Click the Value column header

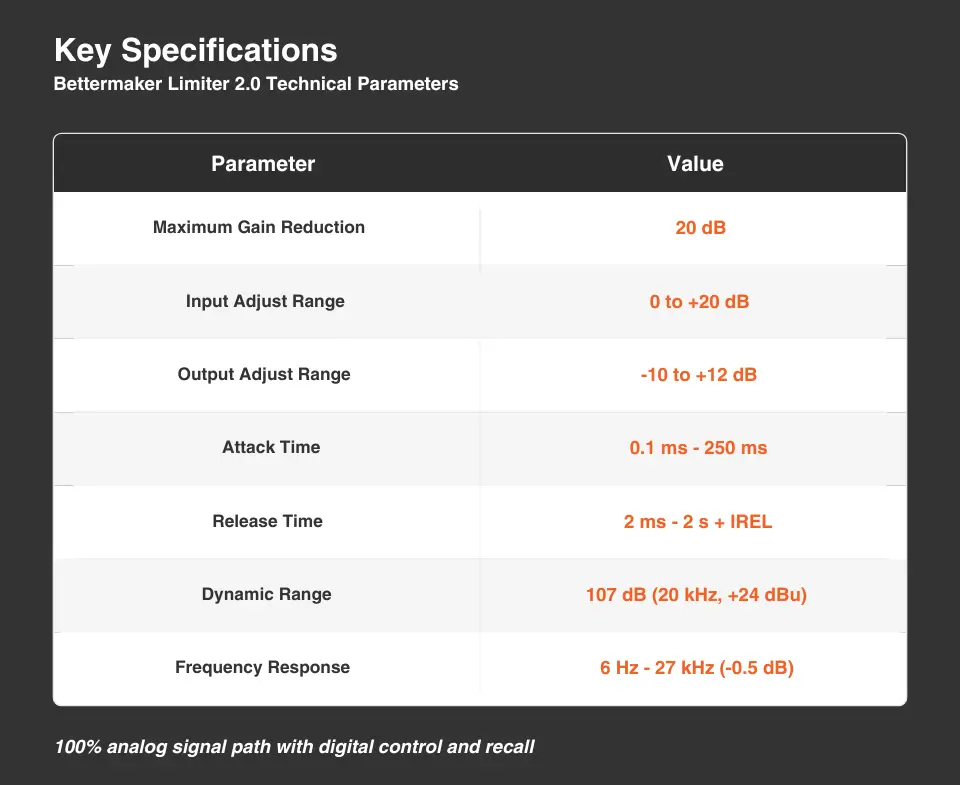(x=695, y=164)
